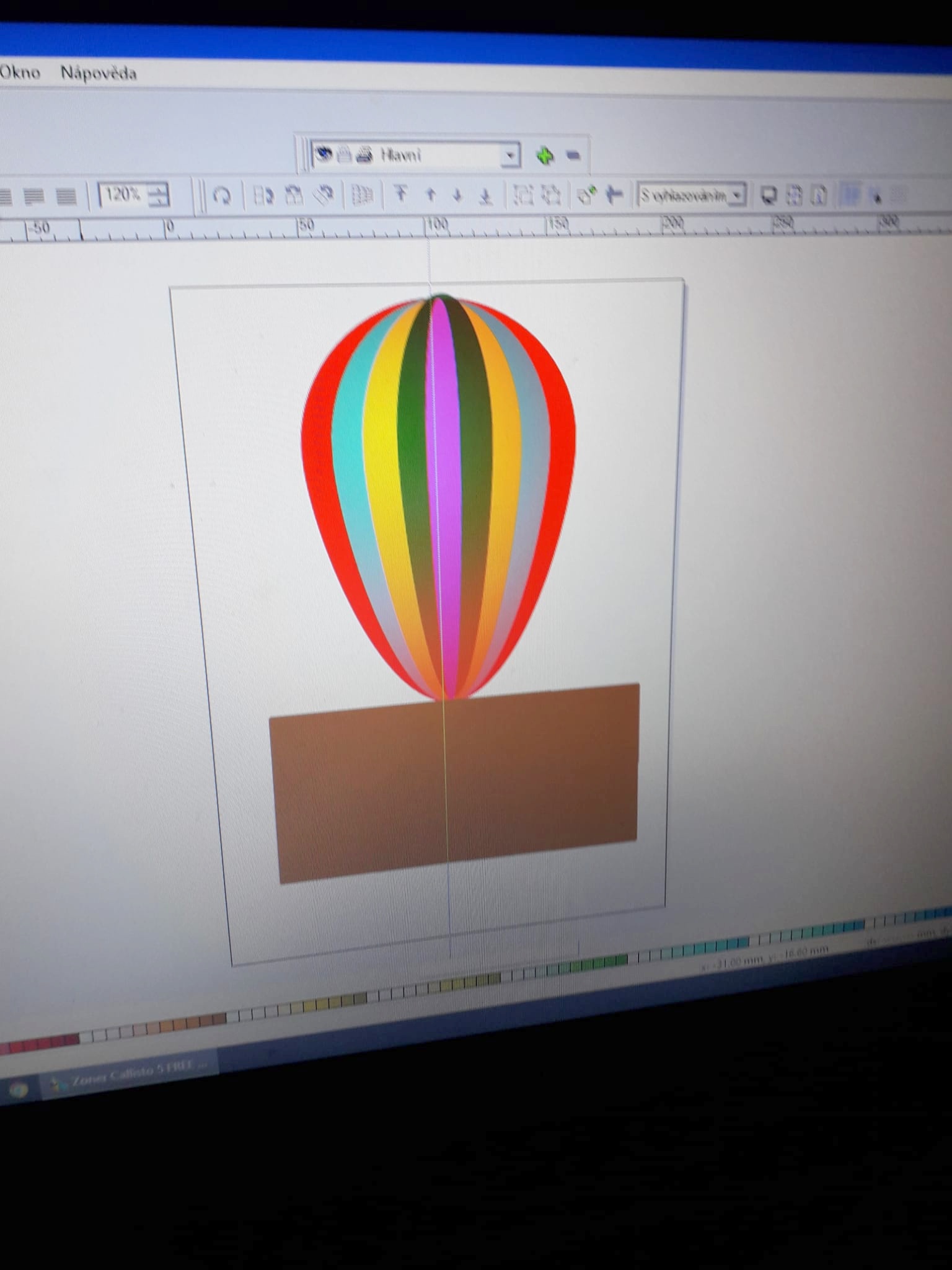The image size is (952, 1270).
Task: Click the 120% zoom level stepper arrows
Action: 159,196
